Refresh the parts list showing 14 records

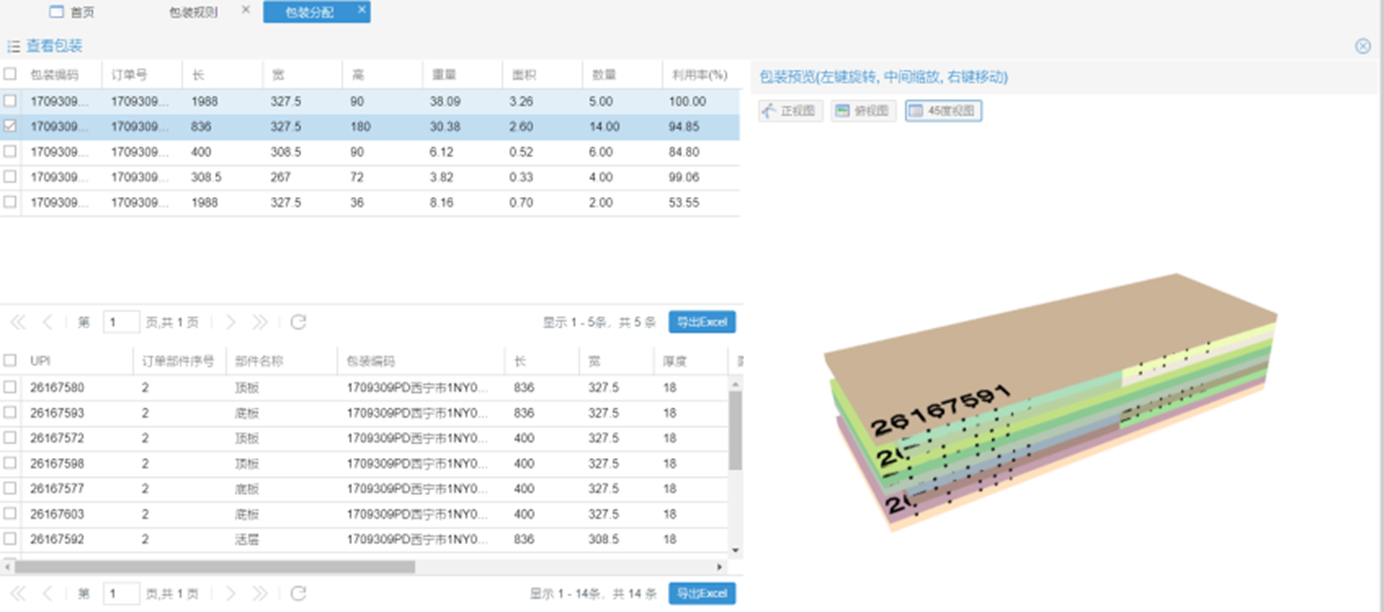click(x=298, y=594)
